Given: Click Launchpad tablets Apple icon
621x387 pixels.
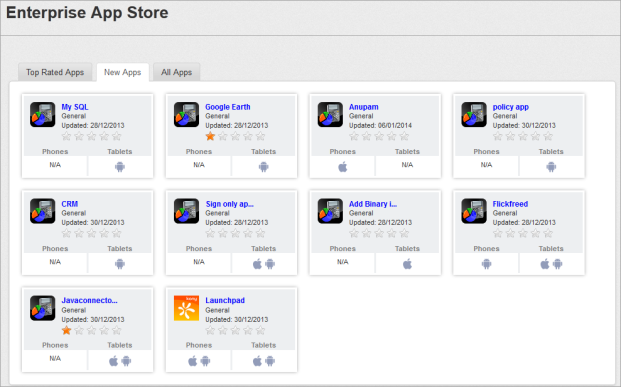Looking at the screenshot, I should 257,361.
